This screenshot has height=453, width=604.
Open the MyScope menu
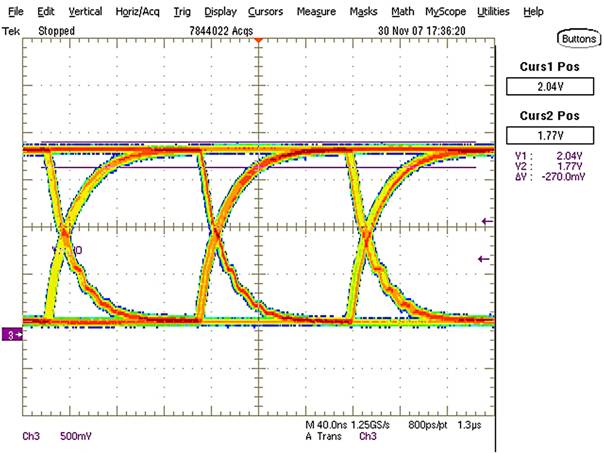(447, 11)
